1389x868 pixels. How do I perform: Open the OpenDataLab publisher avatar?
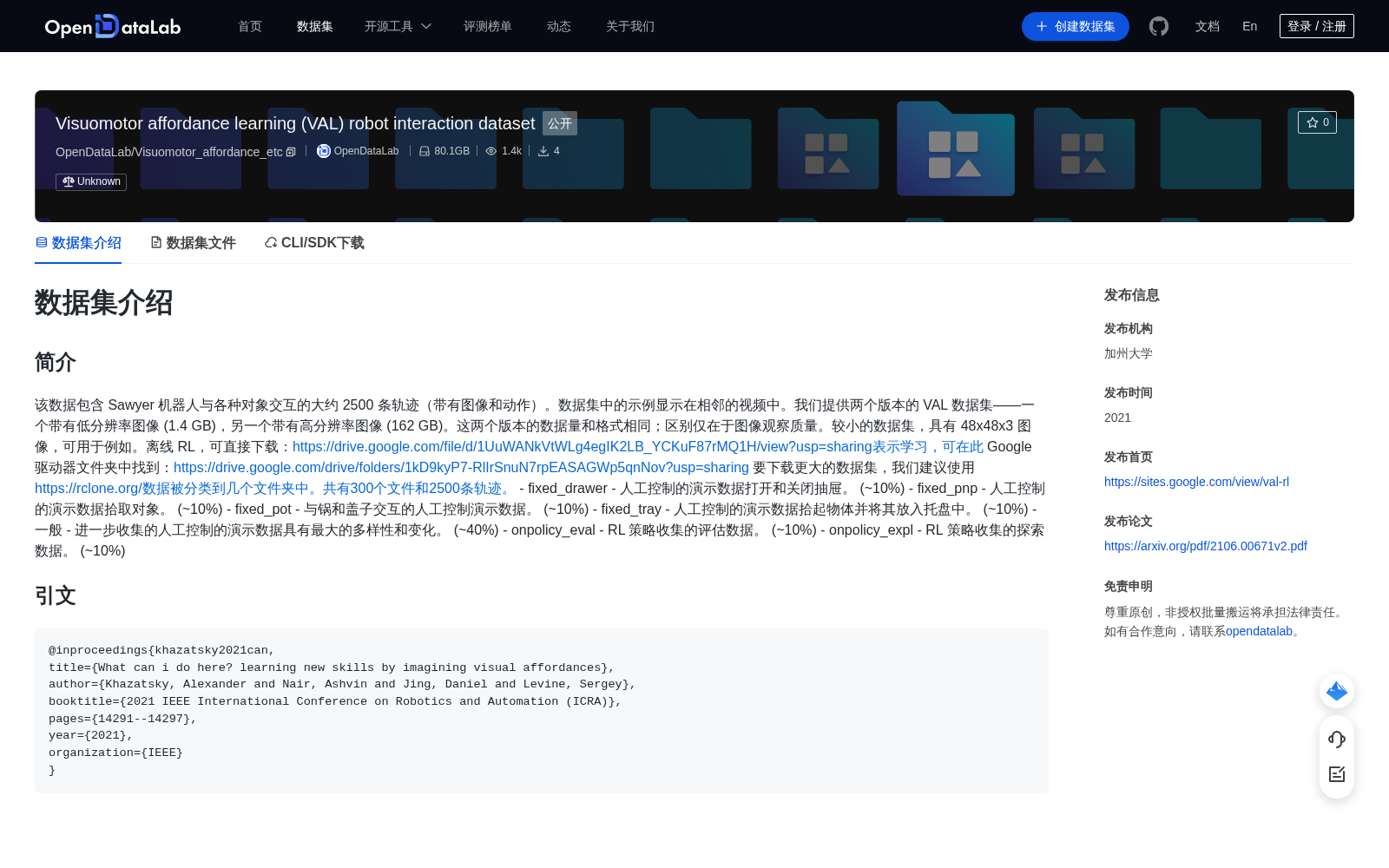pyautogui.click(x=324, y=151)
